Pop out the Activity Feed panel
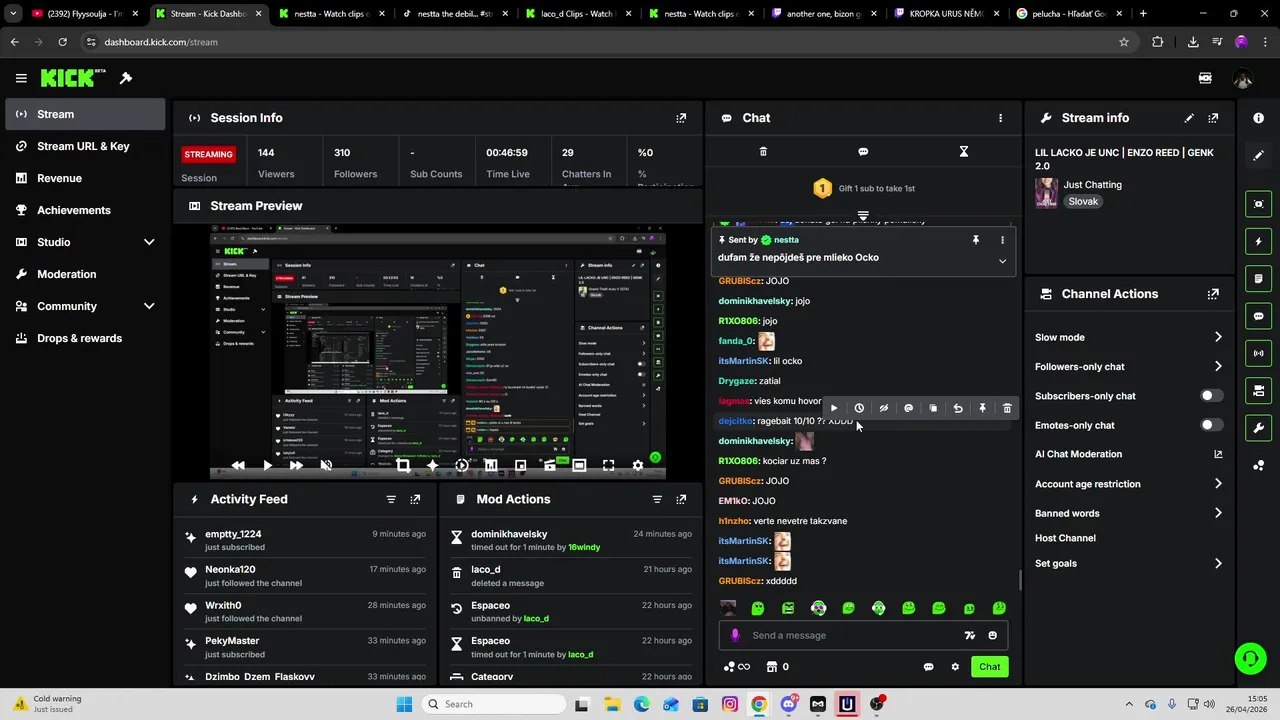Screen dimensions: 1280x720 pyautogui.click(x=415, y=499)
